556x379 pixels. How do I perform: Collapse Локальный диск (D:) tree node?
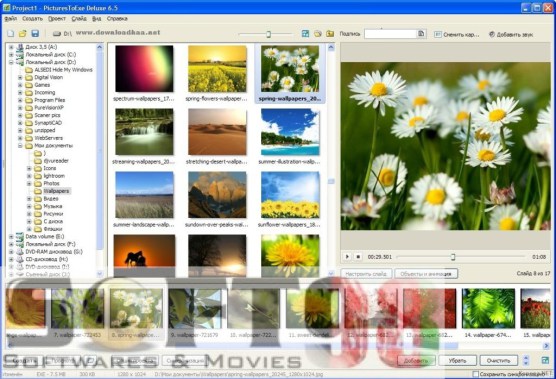11,62
